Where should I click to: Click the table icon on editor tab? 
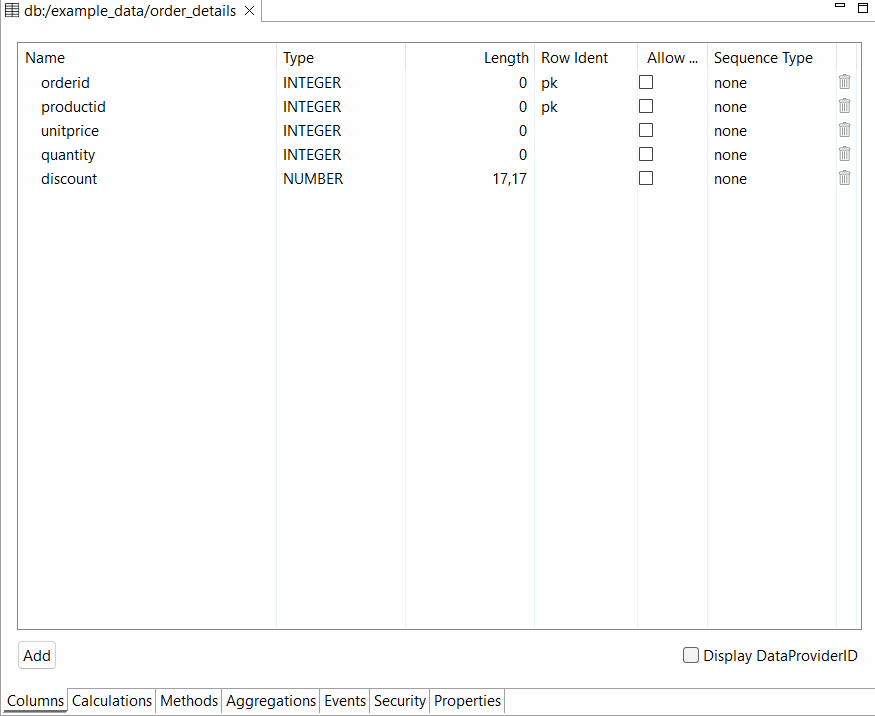click(x=12, y=11)
